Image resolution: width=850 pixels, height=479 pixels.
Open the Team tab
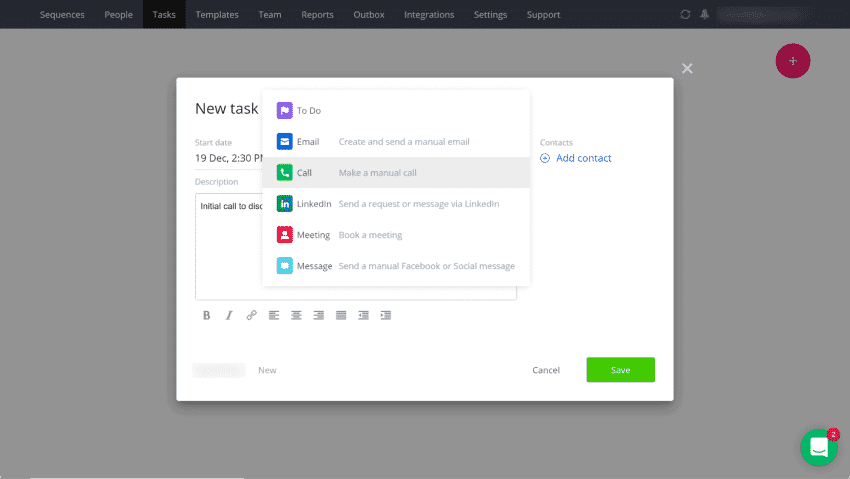tap(269, 15)
